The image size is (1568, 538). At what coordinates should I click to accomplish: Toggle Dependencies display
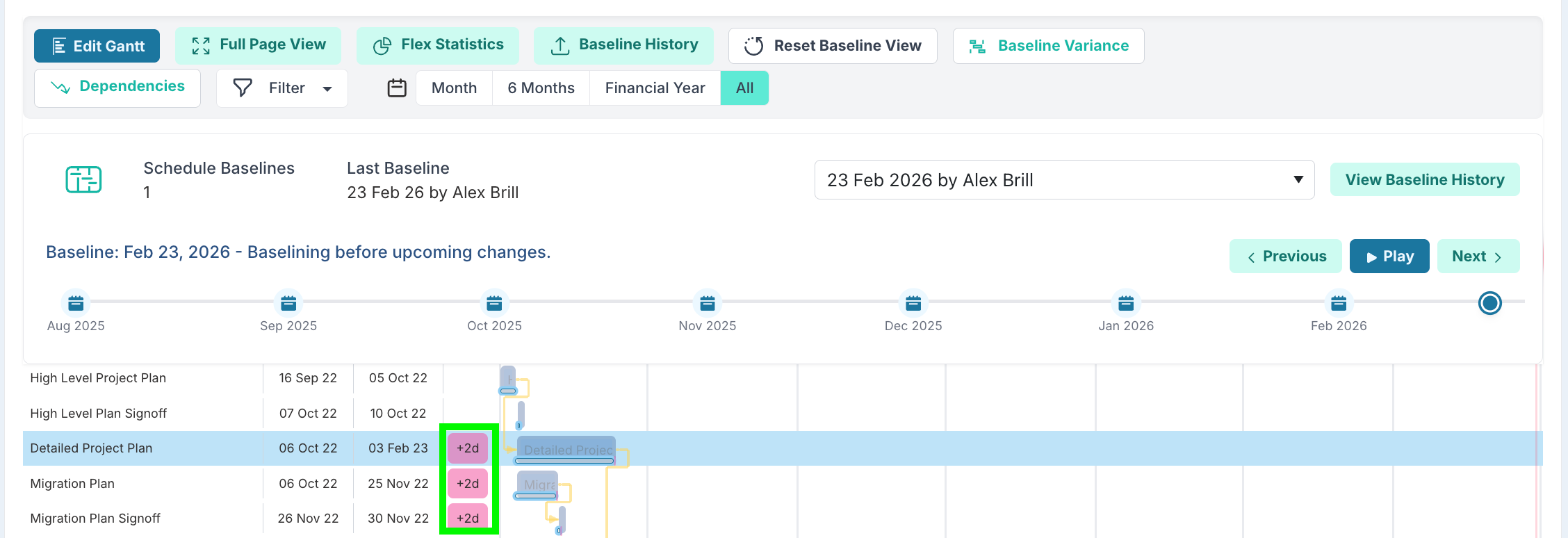point(117,88)
